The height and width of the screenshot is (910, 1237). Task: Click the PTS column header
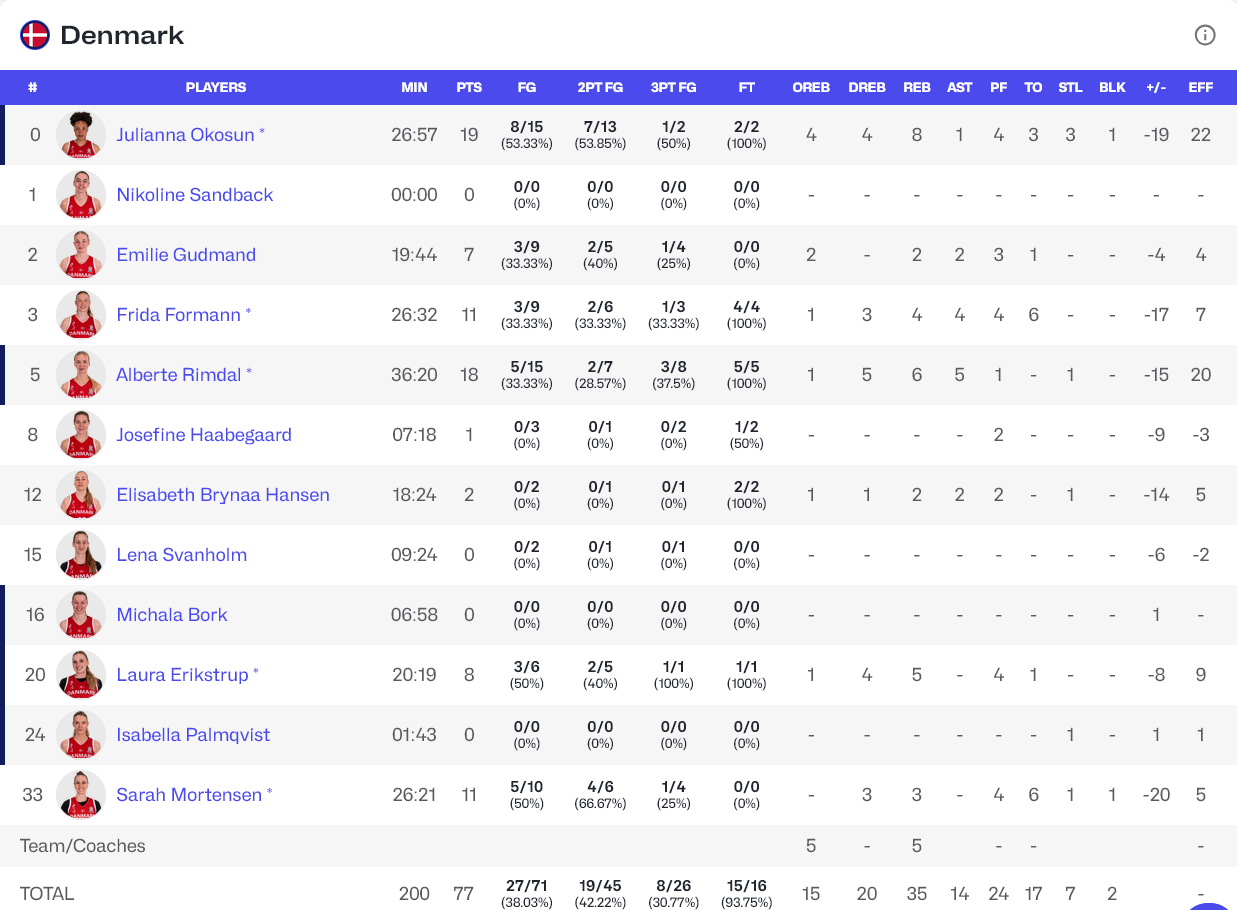tap(469, 87)
